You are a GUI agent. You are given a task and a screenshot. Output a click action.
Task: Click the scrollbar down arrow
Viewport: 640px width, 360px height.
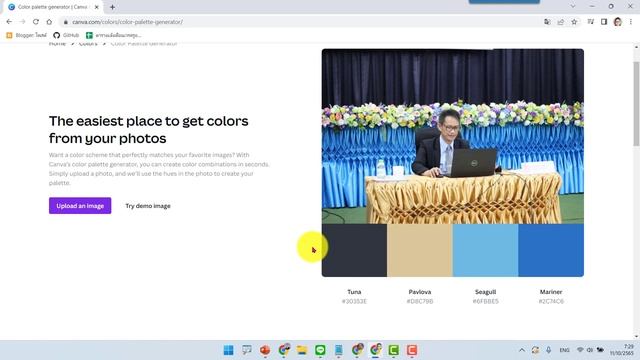[x=636, y=336]
